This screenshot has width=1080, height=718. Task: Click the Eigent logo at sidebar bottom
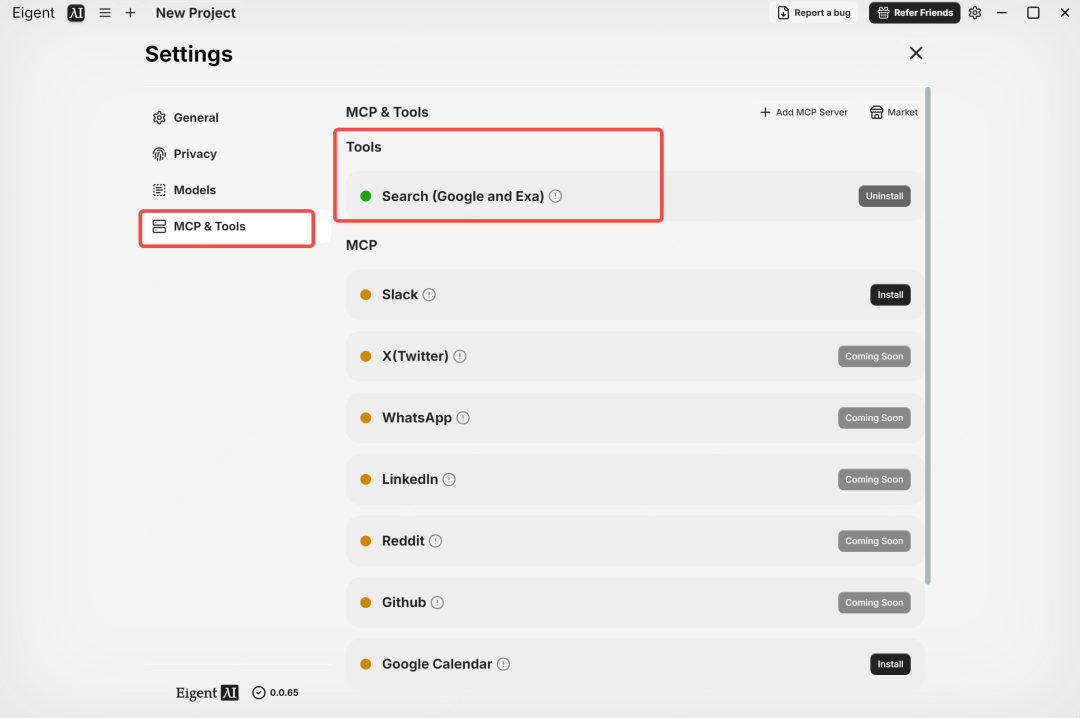[x=207, y=693]
